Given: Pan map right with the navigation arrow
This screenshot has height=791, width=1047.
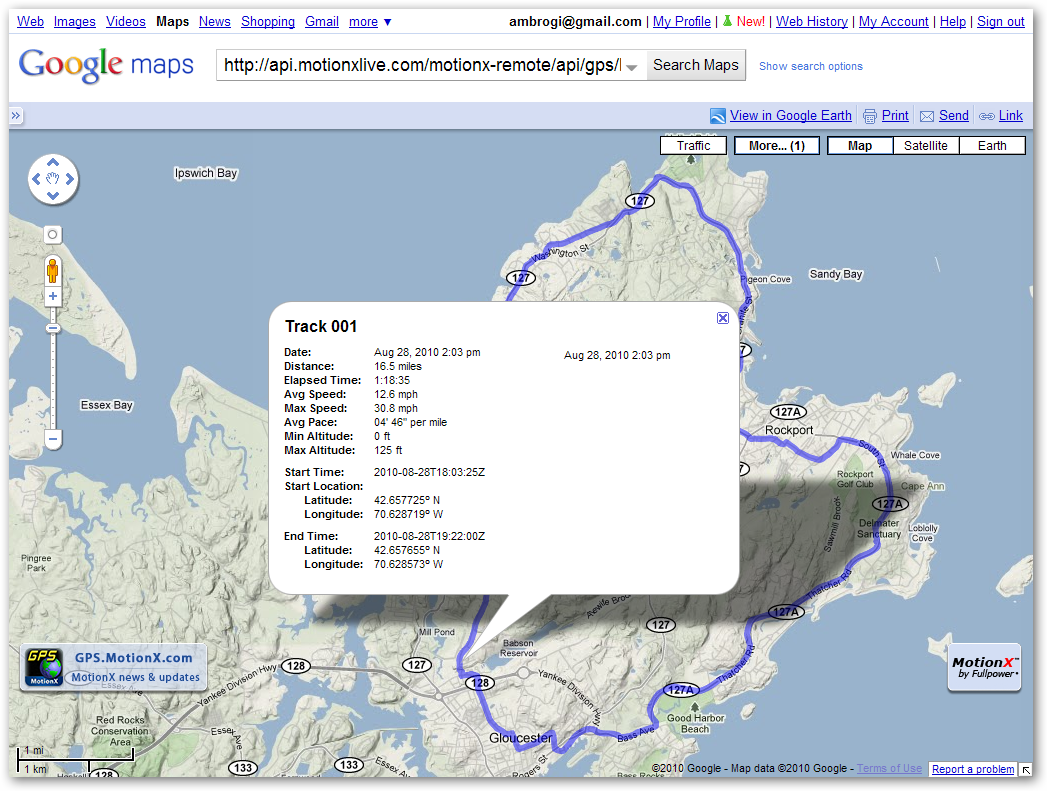Looking at the screenshot, I should 69,179.
